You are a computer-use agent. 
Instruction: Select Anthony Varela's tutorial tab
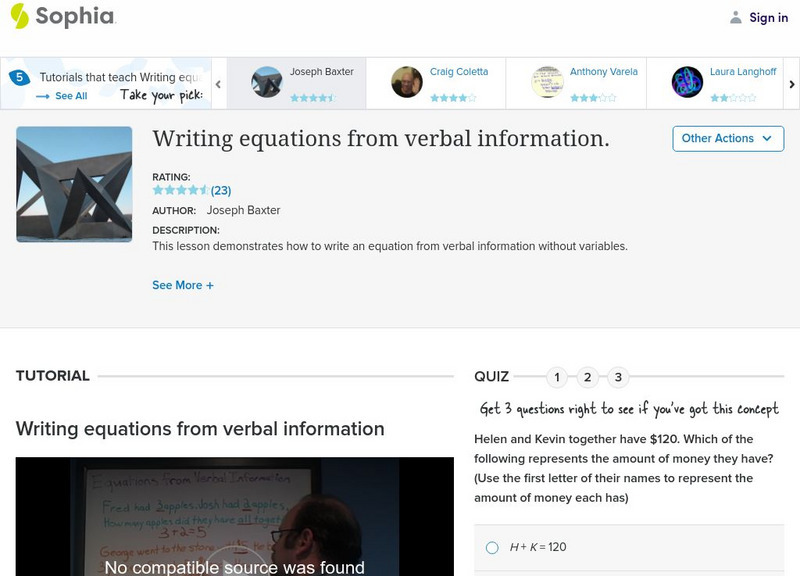coord(576,83)
